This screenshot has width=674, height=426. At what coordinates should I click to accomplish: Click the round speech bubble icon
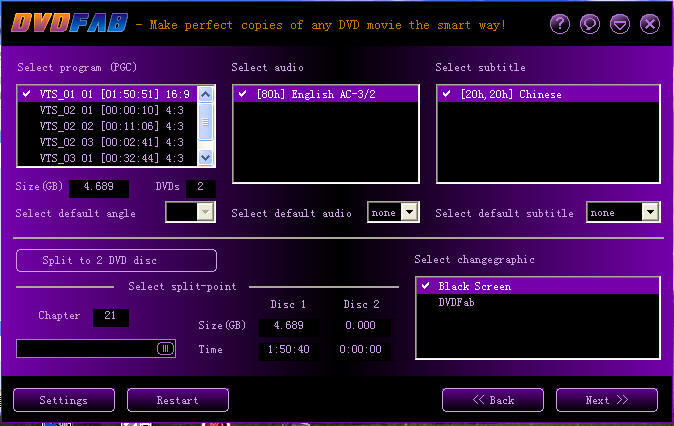point(590,24)
